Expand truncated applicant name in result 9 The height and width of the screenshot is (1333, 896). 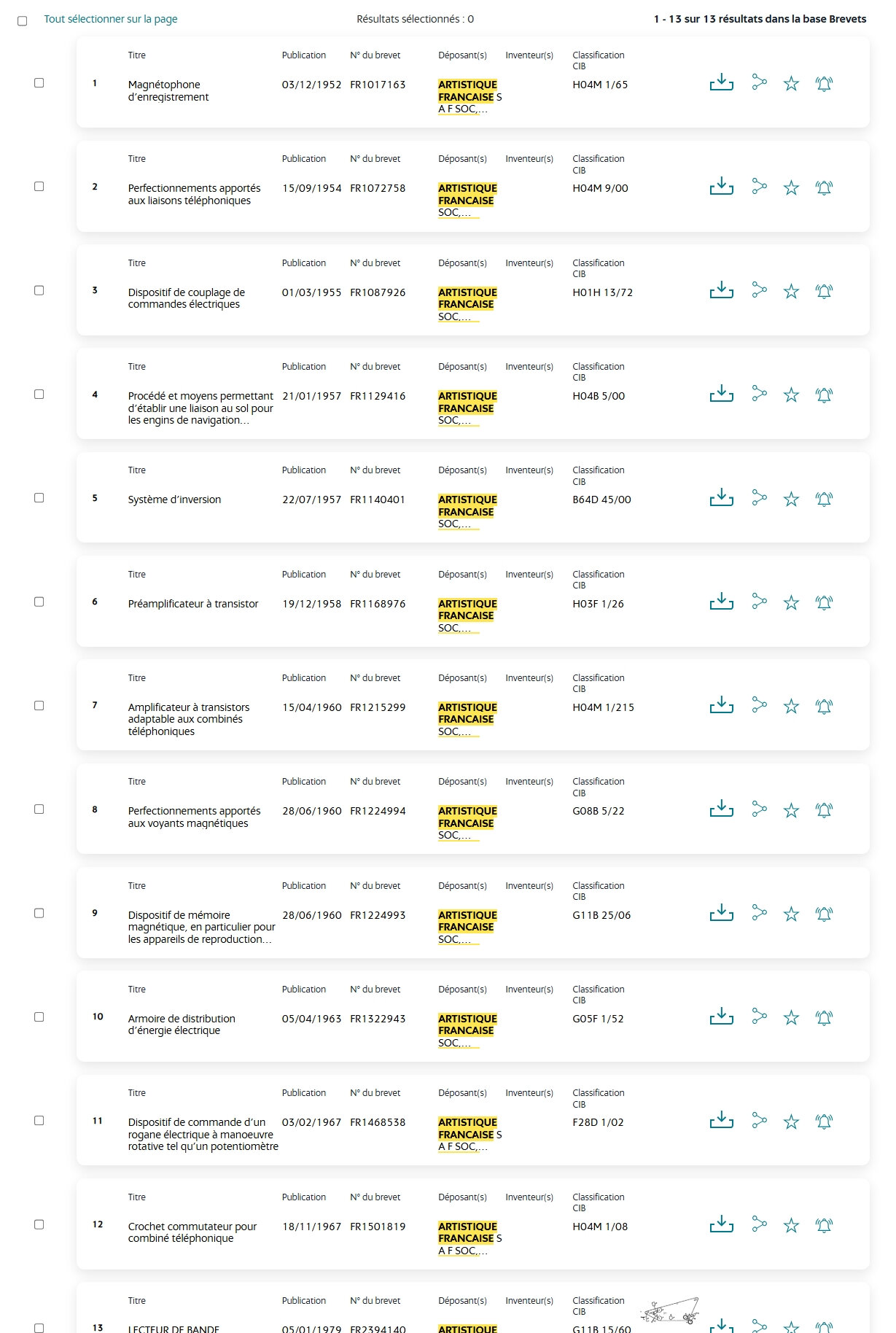454,939
